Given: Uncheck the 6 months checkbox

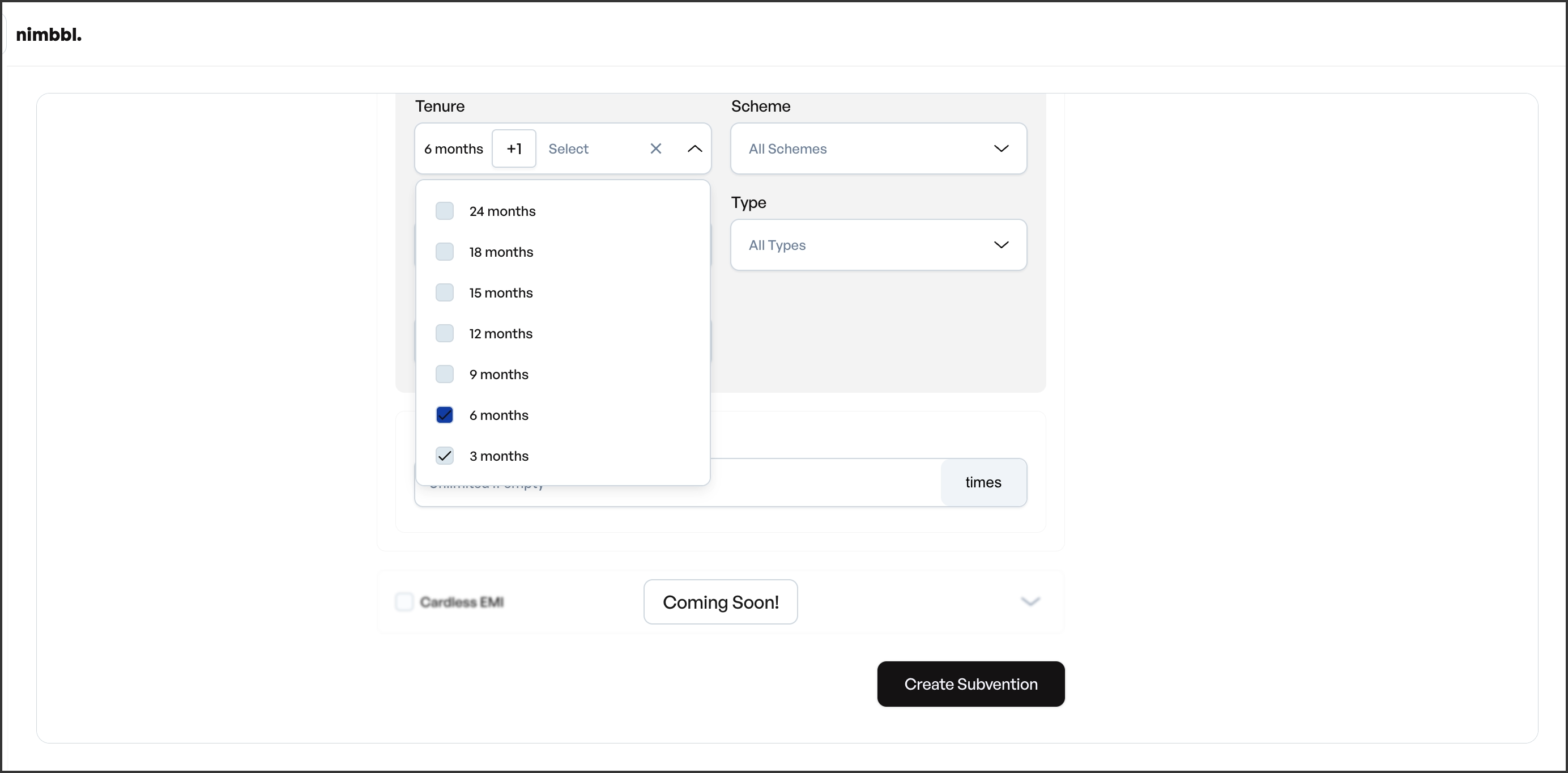Looking at the screenshot, I should (x=445, y=415).
